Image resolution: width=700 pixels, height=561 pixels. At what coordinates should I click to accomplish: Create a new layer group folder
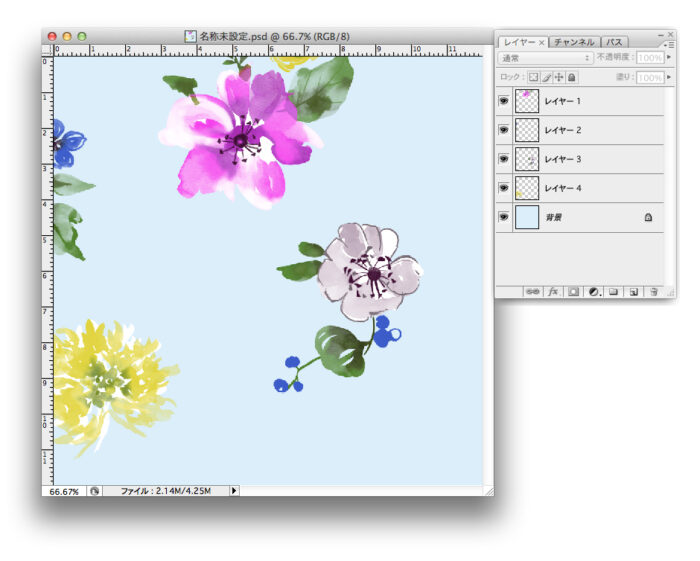click(x=613, y=292)
